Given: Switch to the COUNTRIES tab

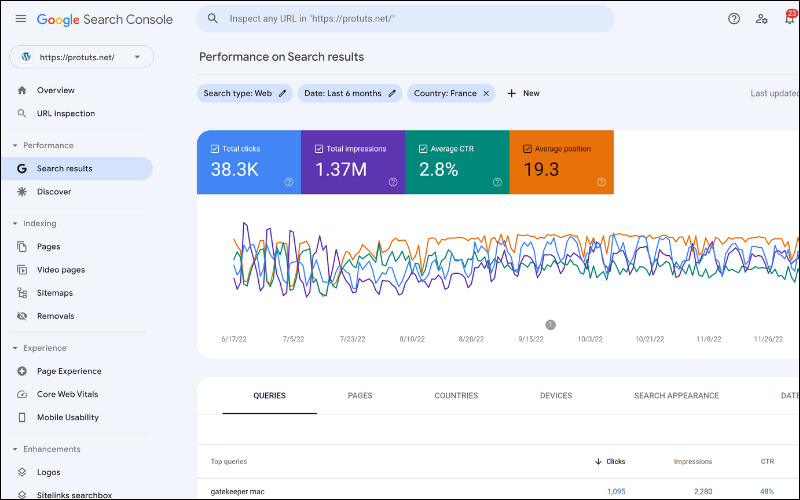Looking at the screenshot, I should [456, 395].
